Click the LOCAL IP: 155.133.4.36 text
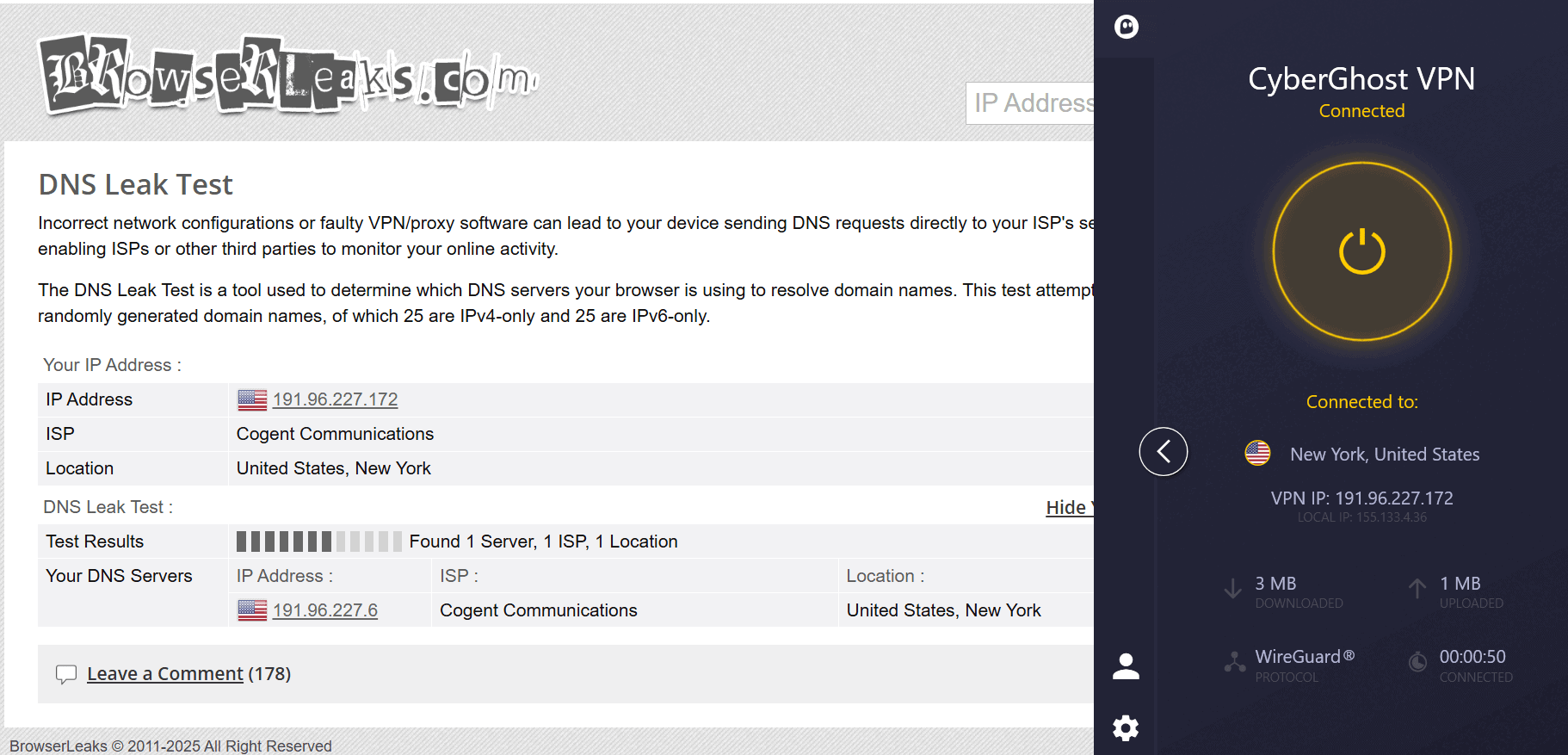The height and width of the screenshot is (755, 1568). tap(1361, 517)
